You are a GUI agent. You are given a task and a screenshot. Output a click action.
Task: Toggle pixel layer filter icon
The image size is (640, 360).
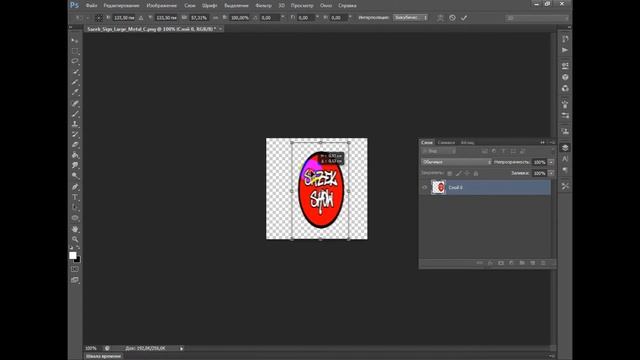pyautogui.click(x=484, y=151)
